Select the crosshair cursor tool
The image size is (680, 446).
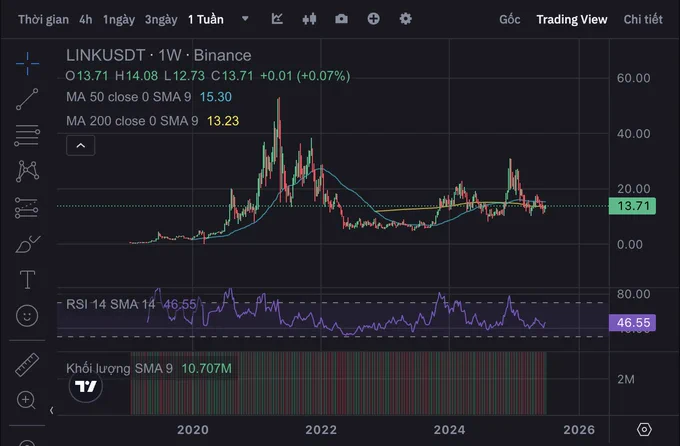point(27,63)
